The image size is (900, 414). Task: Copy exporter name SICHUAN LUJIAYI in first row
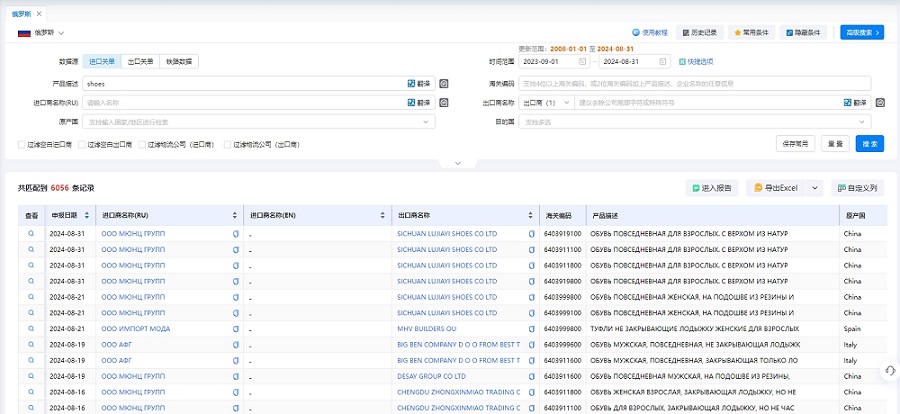coord(531,234)
